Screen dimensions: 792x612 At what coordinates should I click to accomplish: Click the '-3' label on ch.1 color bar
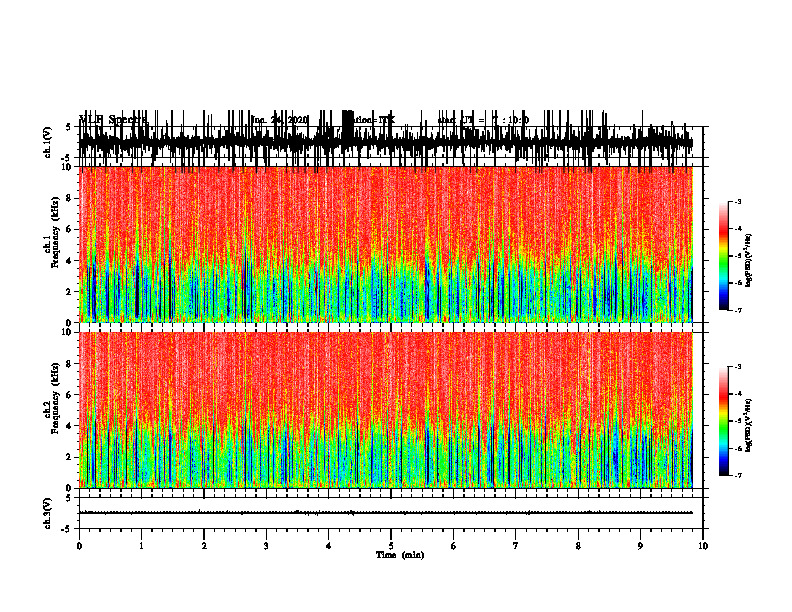(x=738, y=201)
